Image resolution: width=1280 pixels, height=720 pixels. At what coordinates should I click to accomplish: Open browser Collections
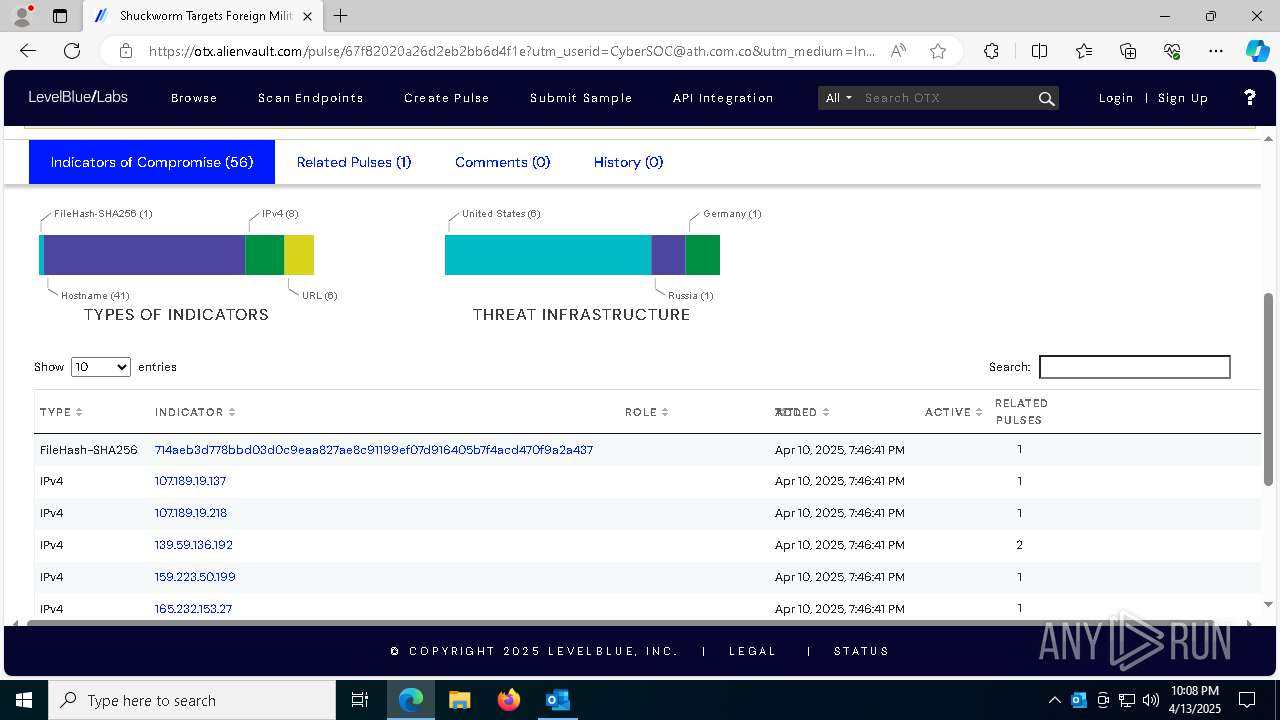1128,51
